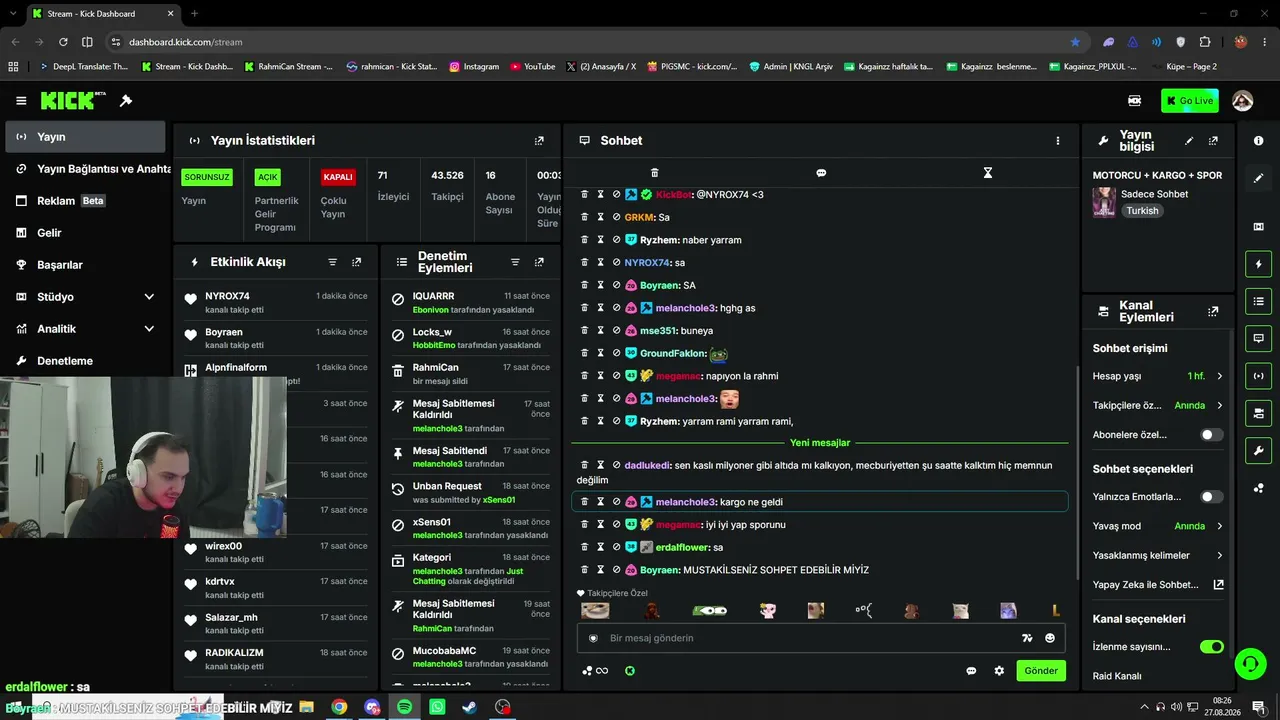Click the Gönder send button
Viewport: 1280px width, 720px height.
[1040, 671]
